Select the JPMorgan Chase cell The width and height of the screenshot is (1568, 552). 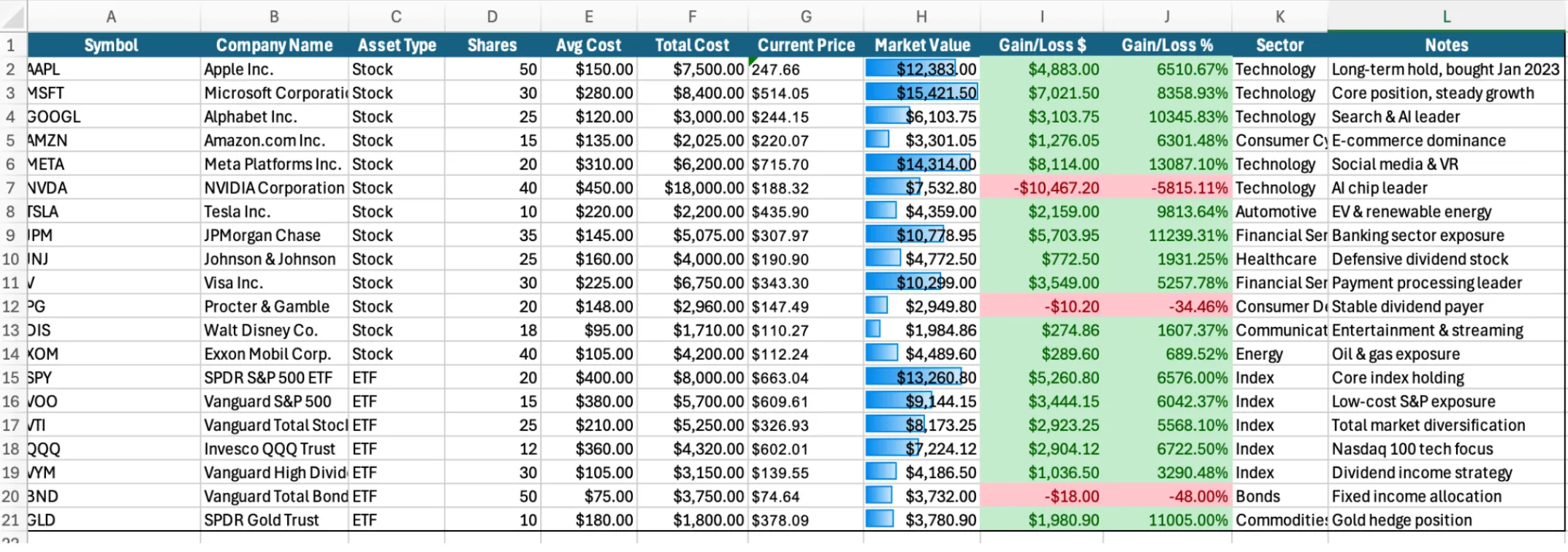[274, 235]
